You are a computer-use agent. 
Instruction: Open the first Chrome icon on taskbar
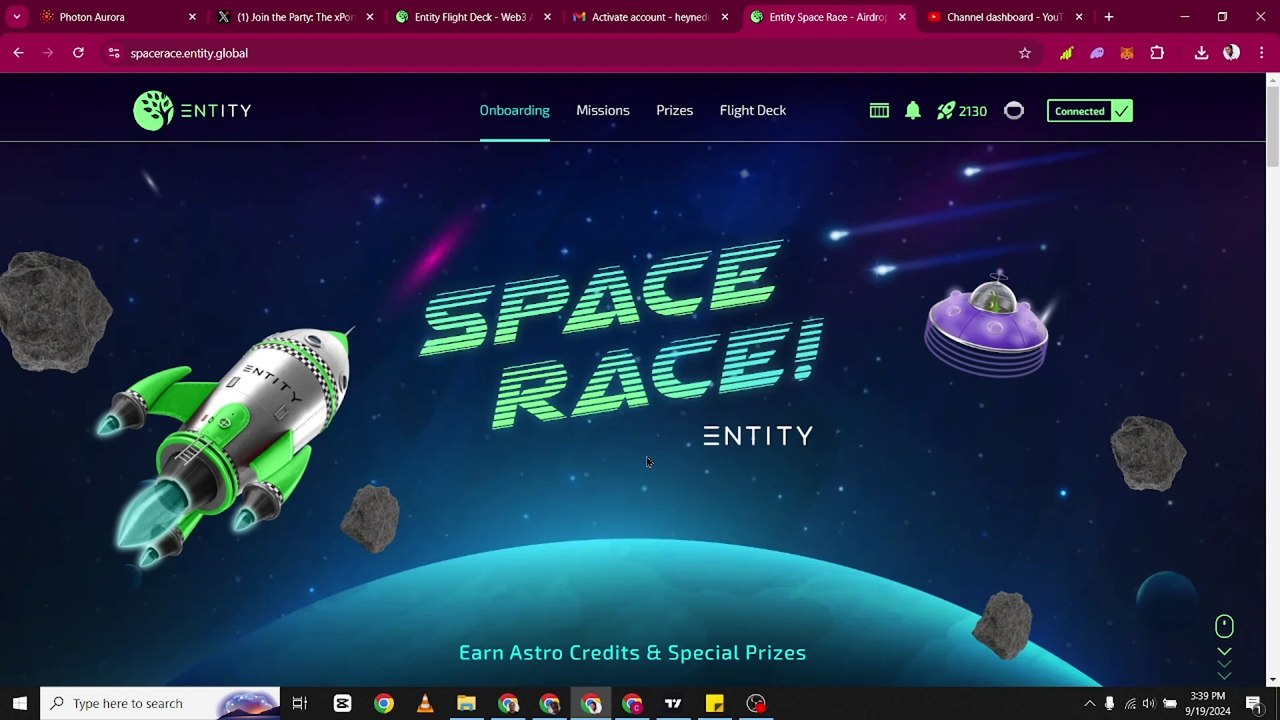(x=384, y=703)
